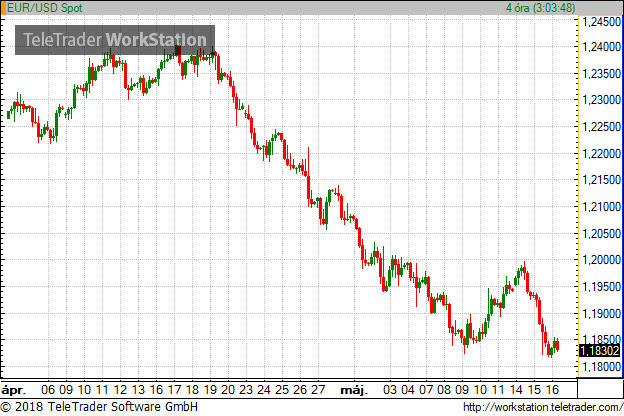Click the 1,18000 price axis label
Viewport: 624px width, 416px height.
click(601, 367)
